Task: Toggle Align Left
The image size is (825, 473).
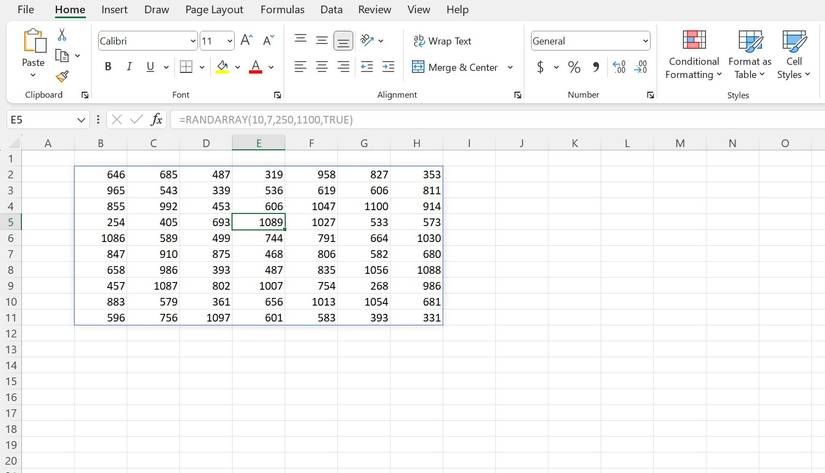Action: pyautogui.click(x=300, y=67)
